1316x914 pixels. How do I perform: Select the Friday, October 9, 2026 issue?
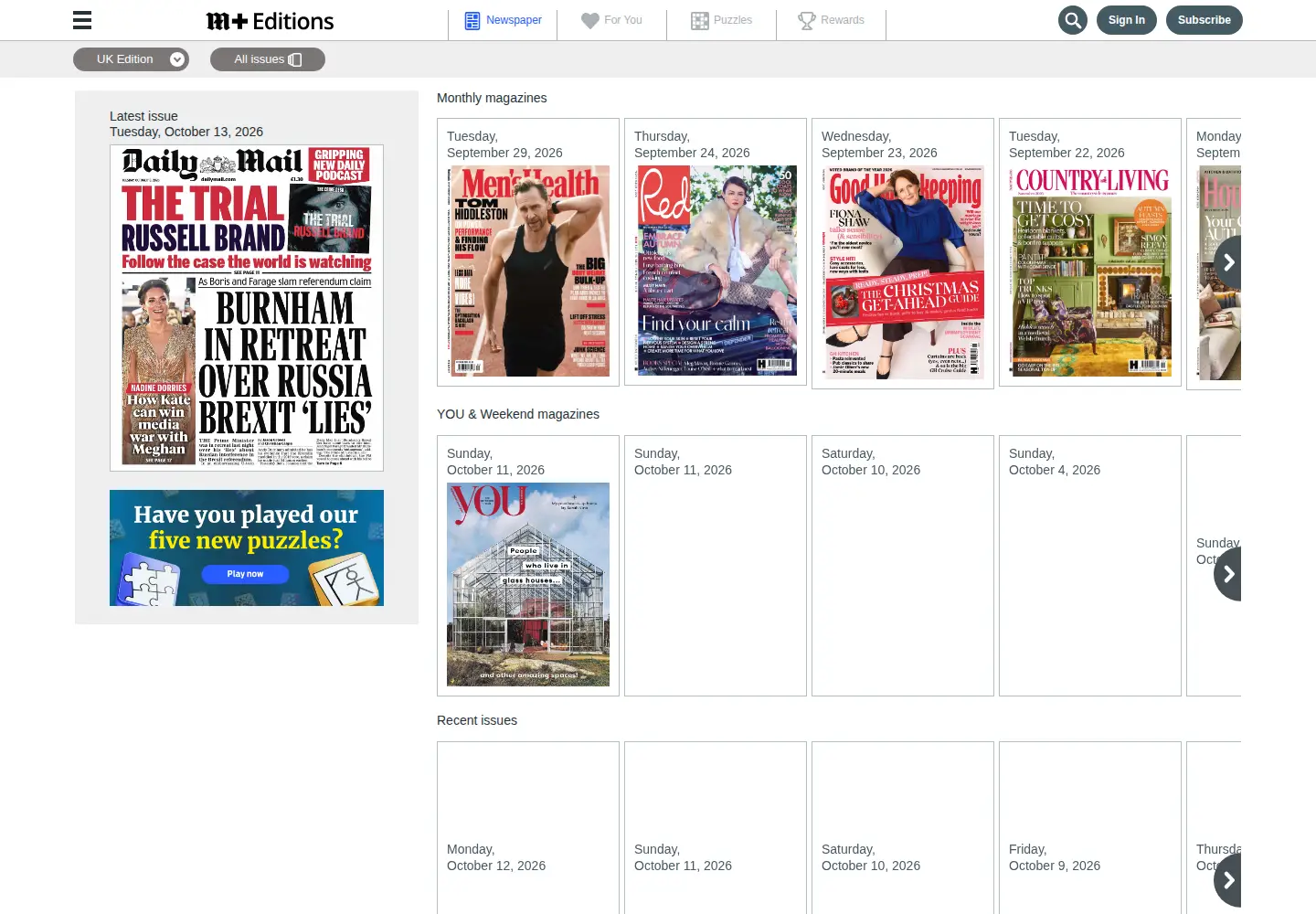pyautogui.click(x=1090, y=828)
